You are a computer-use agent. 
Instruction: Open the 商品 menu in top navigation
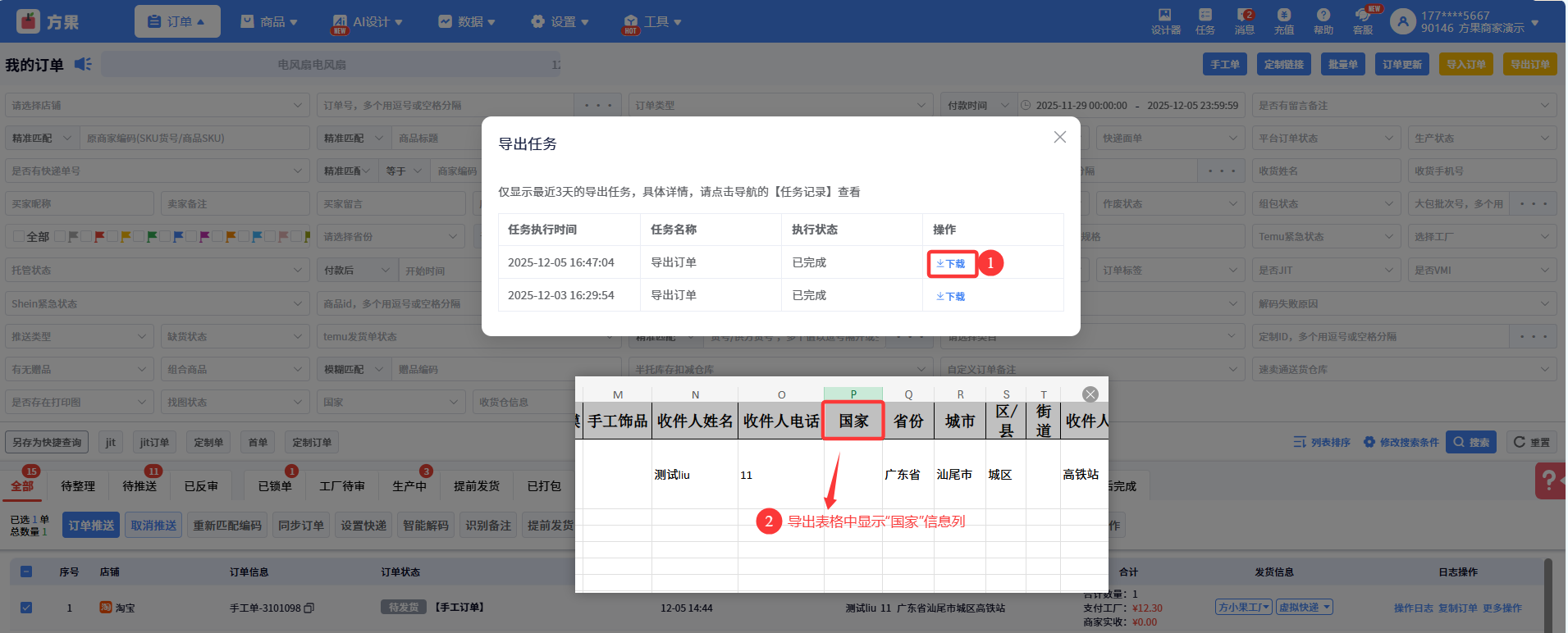coord(269,22)
